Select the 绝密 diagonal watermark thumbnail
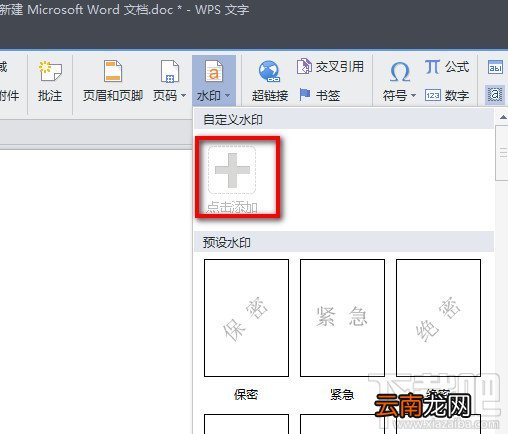Viewport: 508px width, 434px height. 438,318
